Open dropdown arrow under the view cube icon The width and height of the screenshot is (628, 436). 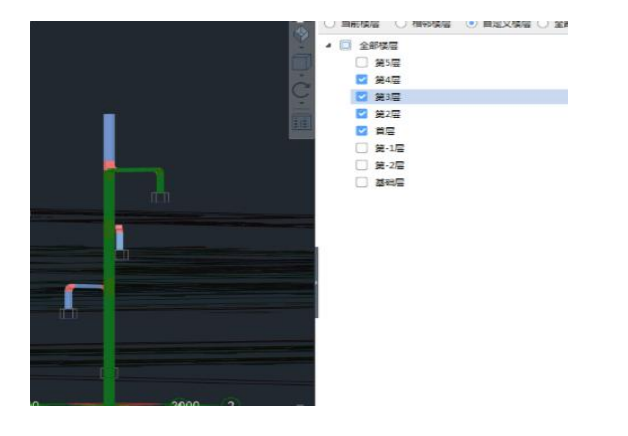tap(301, 47)
